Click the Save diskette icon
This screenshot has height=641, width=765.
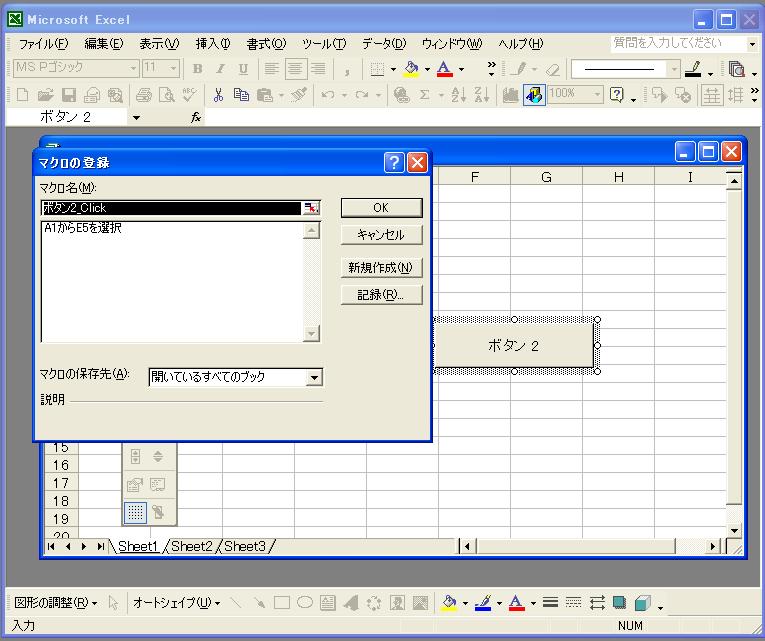(x=68, y=95)
